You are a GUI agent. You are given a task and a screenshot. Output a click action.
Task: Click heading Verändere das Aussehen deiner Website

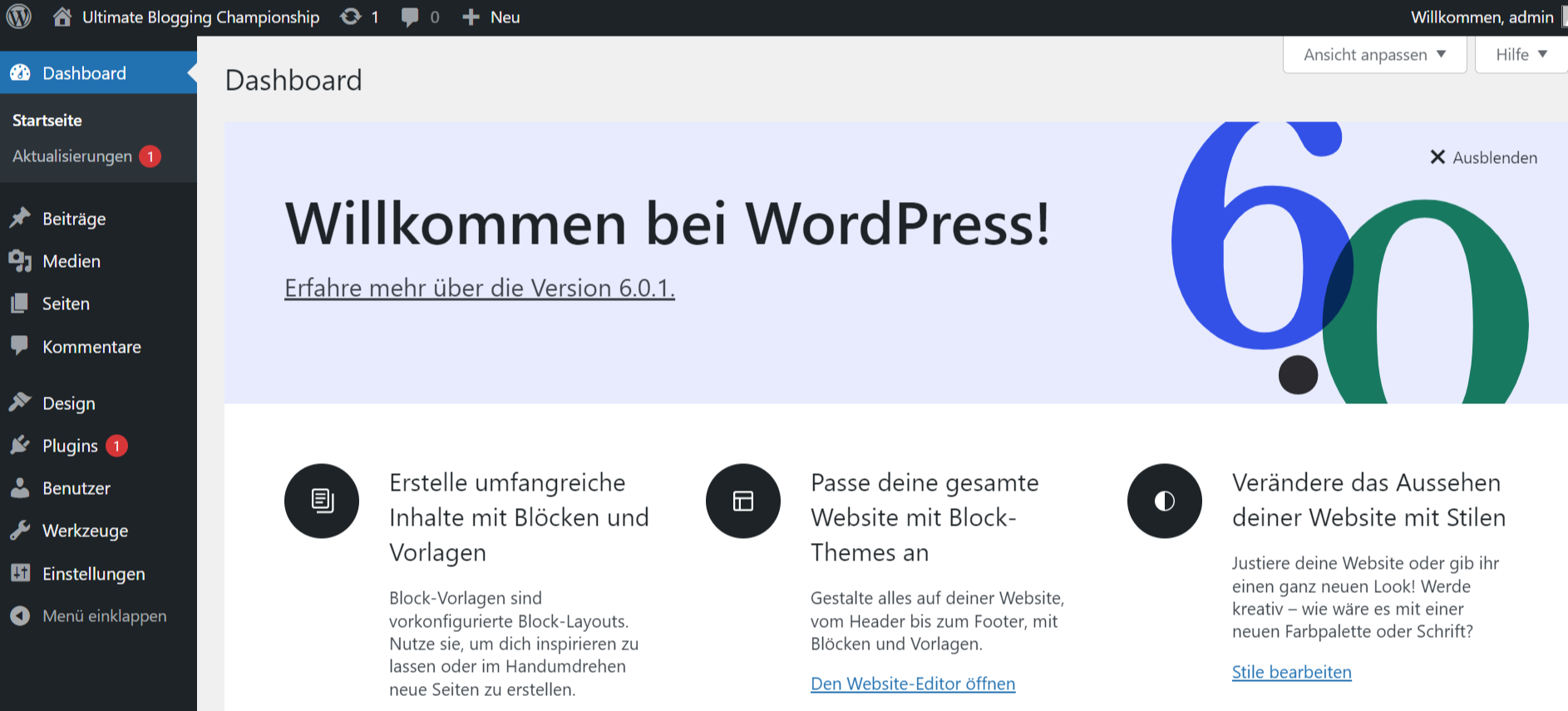(x=1368, y=500)
